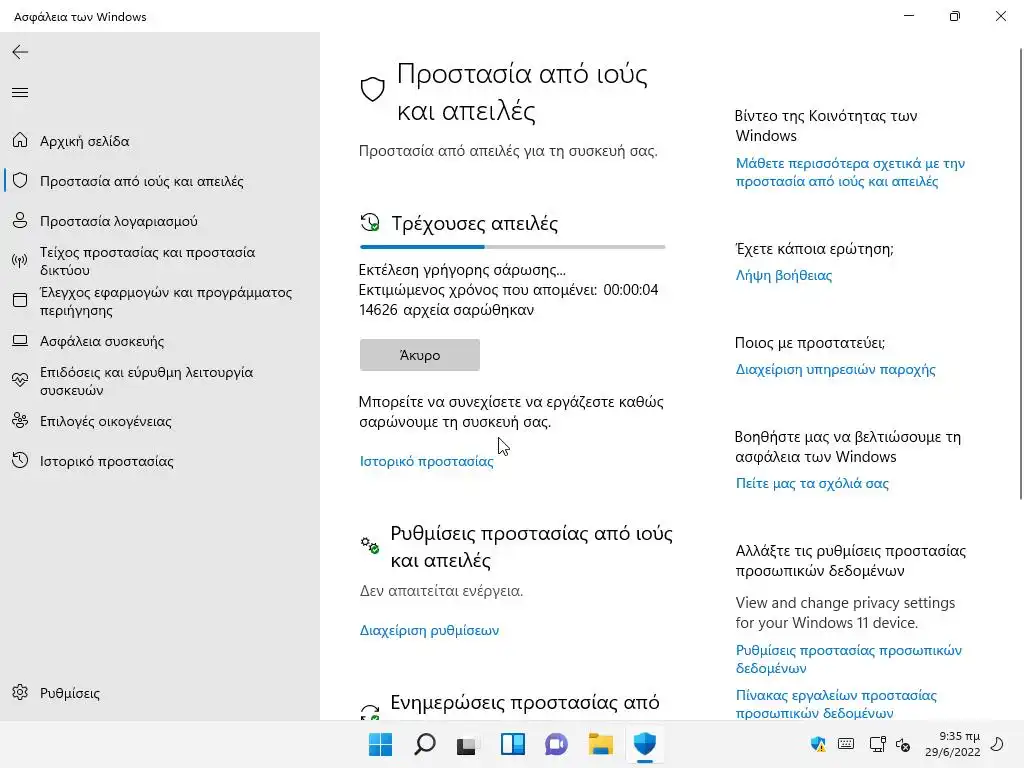Open Πίνακας εργαλείων προστασίας προσωπικών δεδομένων link
Image resolution: width=1024 pixels, height=768 pixels.
(x=836, y=704)
